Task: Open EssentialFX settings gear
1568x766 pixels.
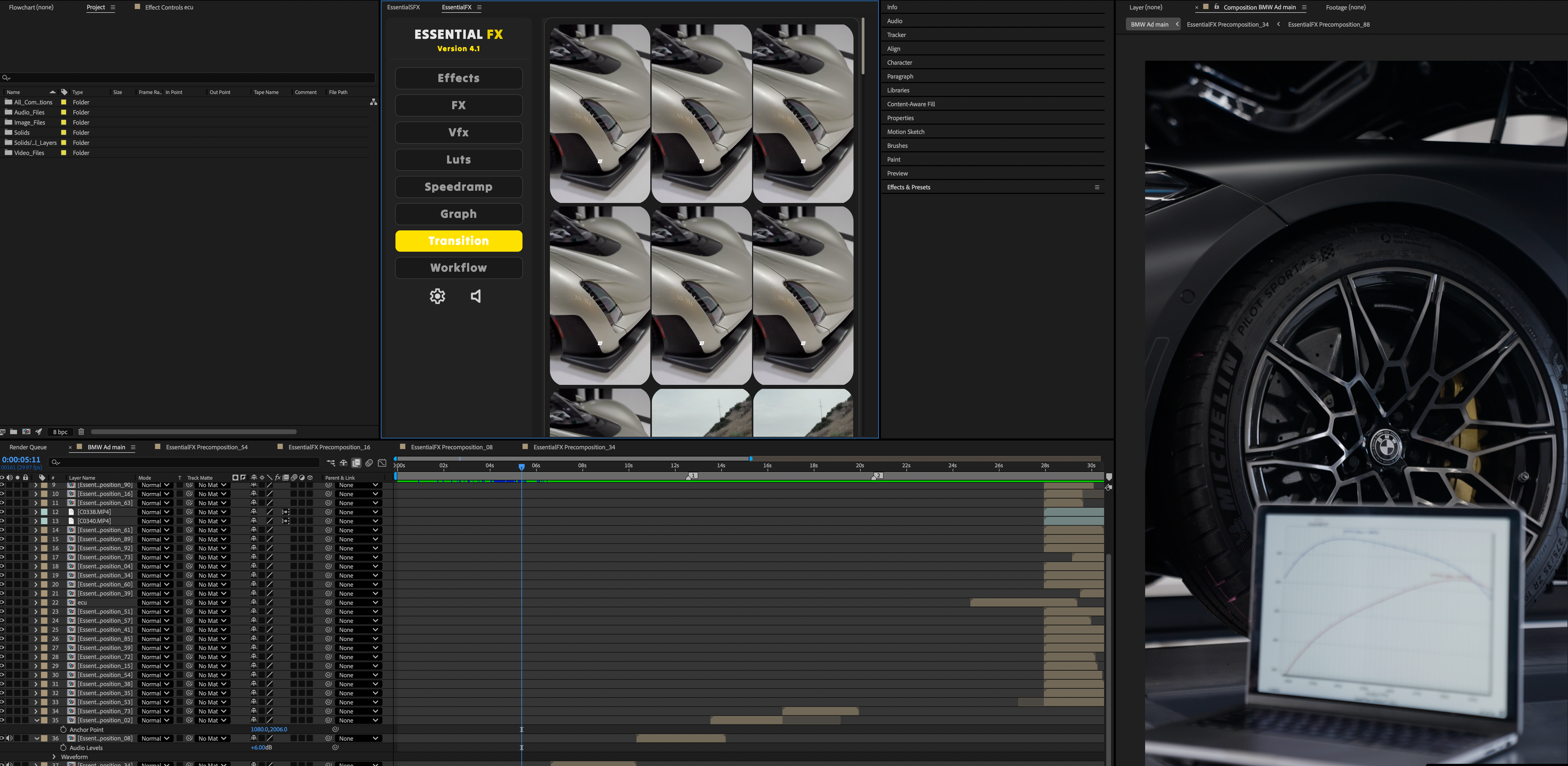Action: (437, 296)
